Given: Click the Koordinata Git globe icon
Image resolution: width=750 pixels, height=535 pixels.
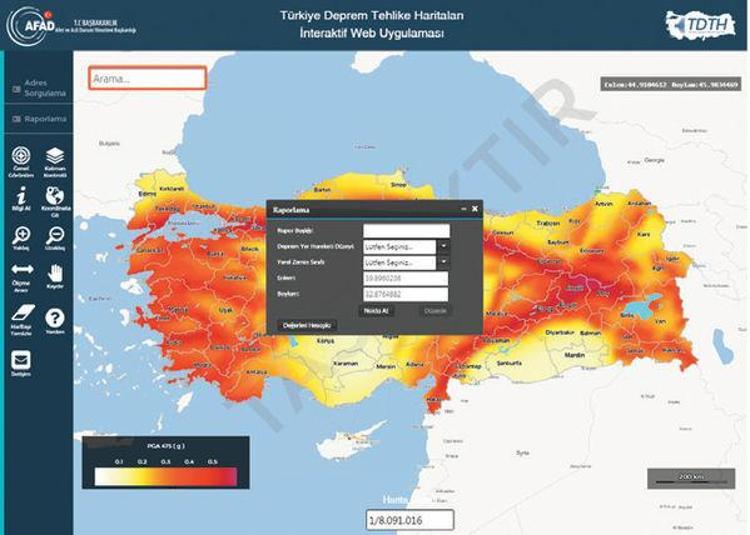Looking at the screenshot, I should (55, 196).
